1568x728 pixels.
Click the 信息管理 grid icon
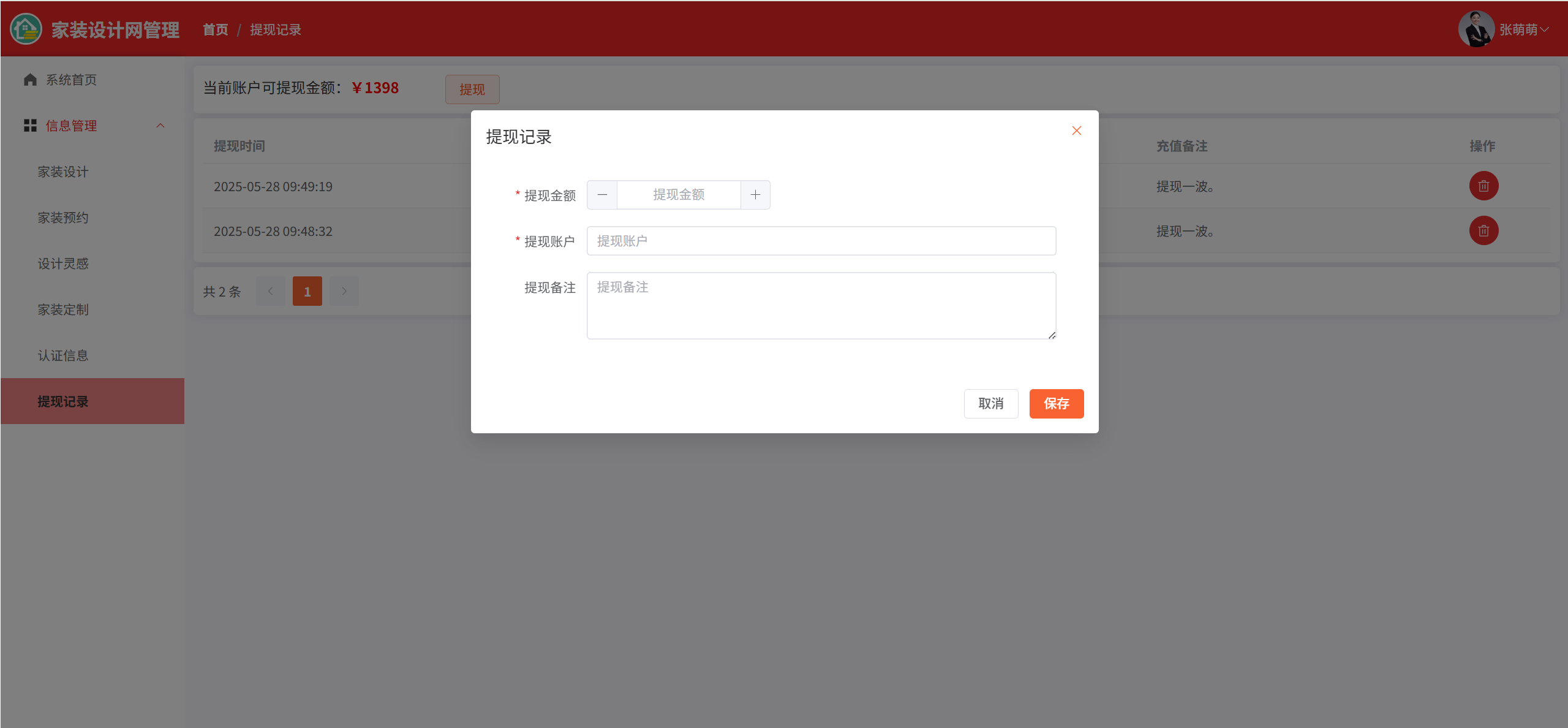click(30, 126)
